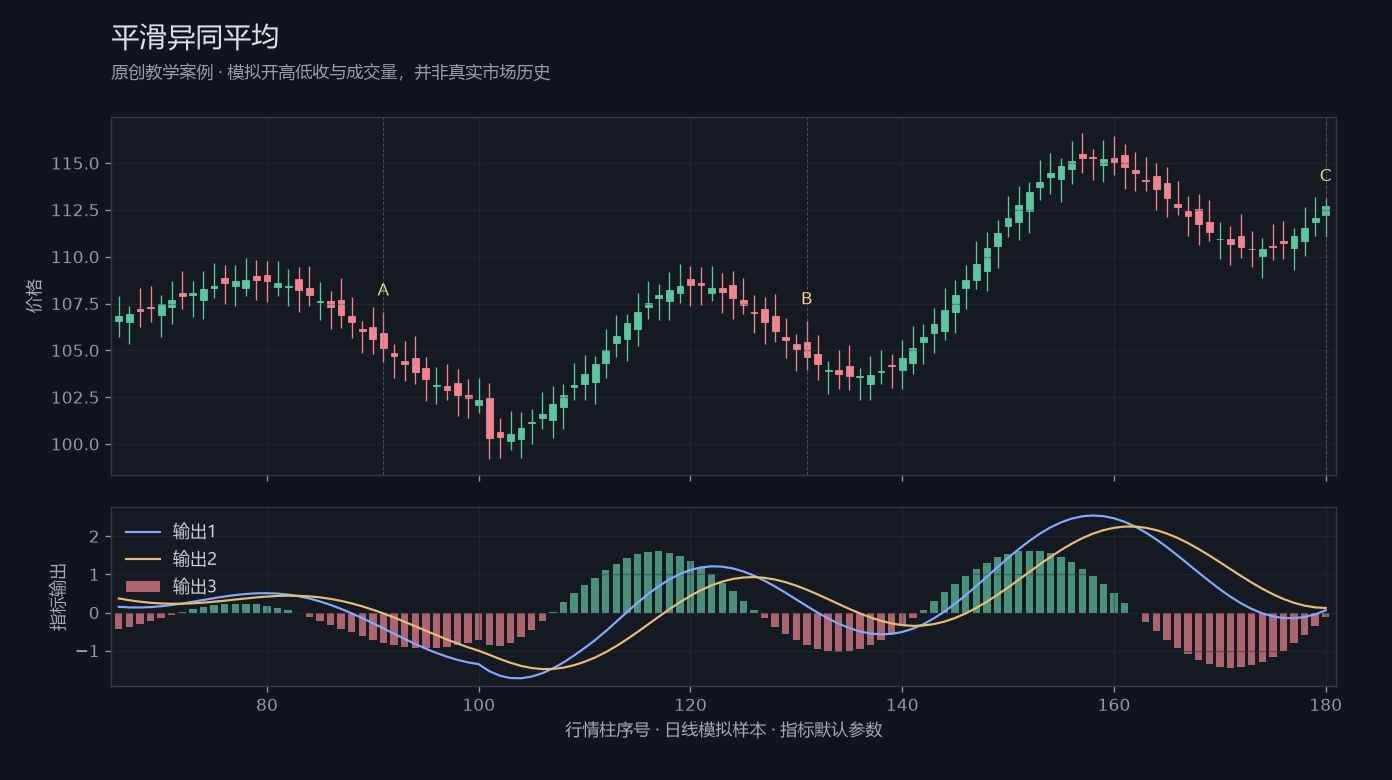
Task: Click the "价格" price axis label
Action: pyautogui.click(x=35, y=296)
